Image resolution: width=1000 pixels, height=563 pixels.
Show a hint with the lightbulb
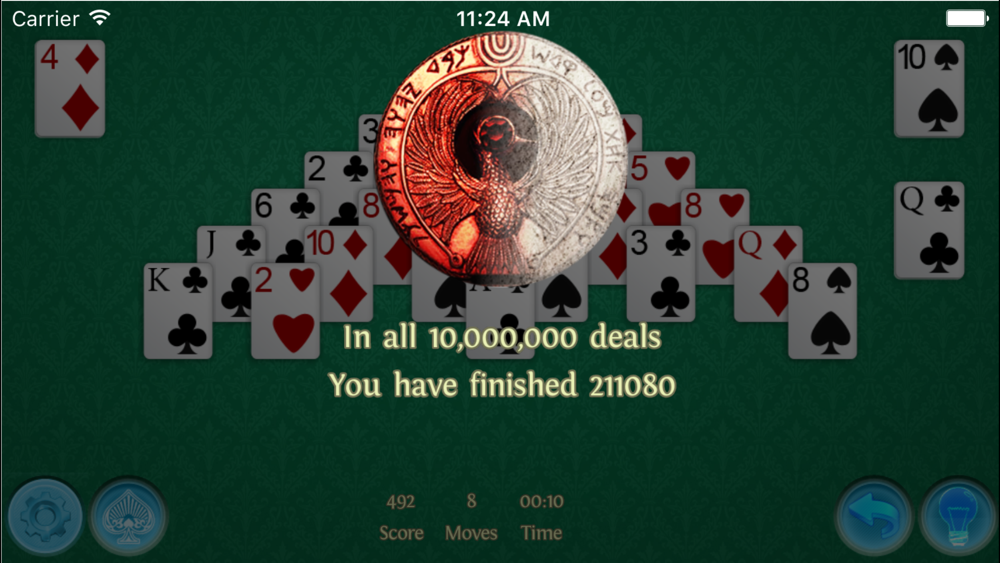(x=957, y=516)
